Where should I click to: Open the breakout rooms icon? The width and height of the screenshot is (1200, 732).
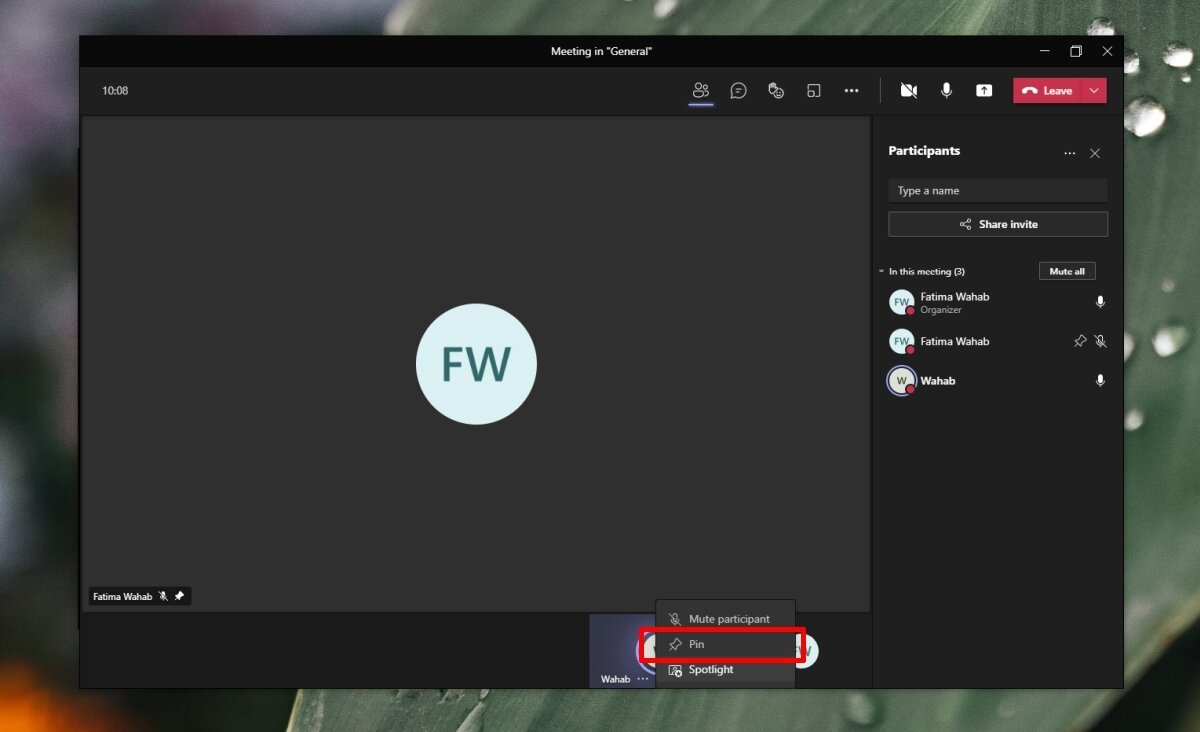814,91
